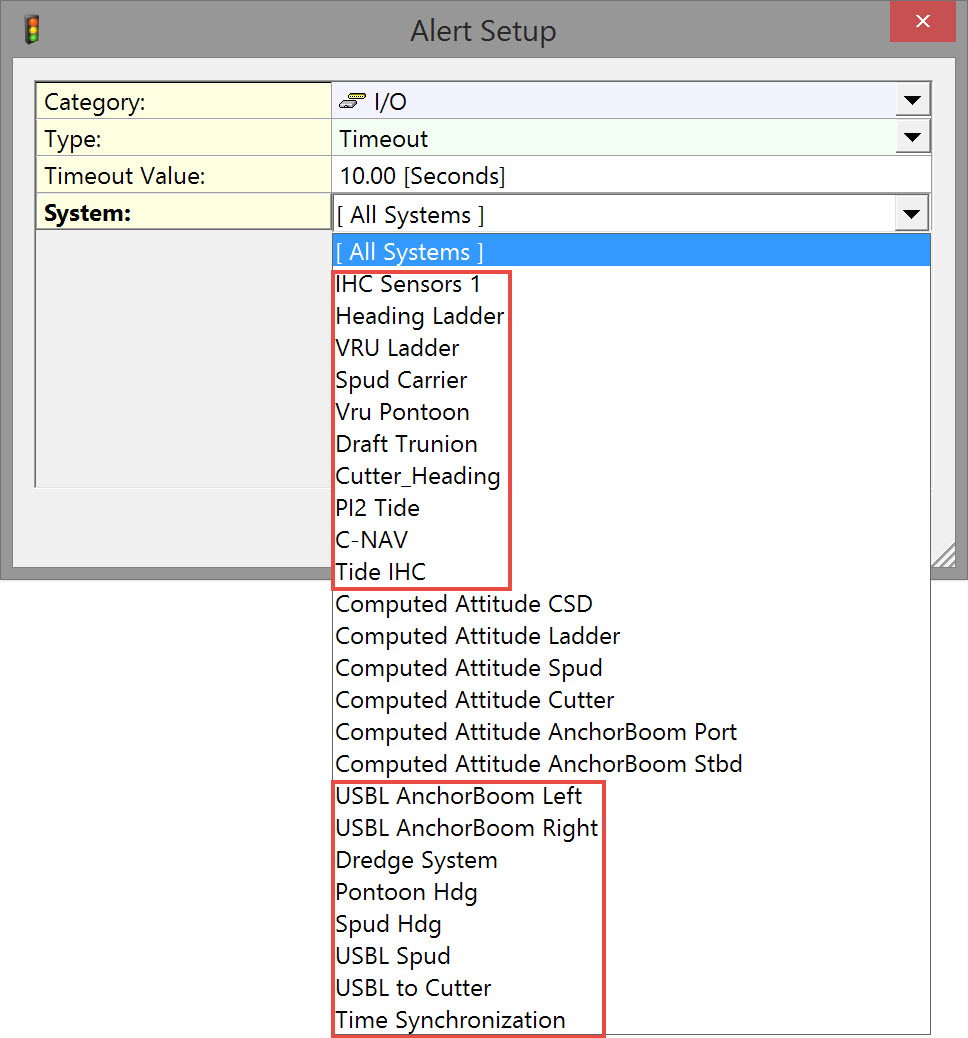Collapse the System dropdown arrow

coord(910,214)
